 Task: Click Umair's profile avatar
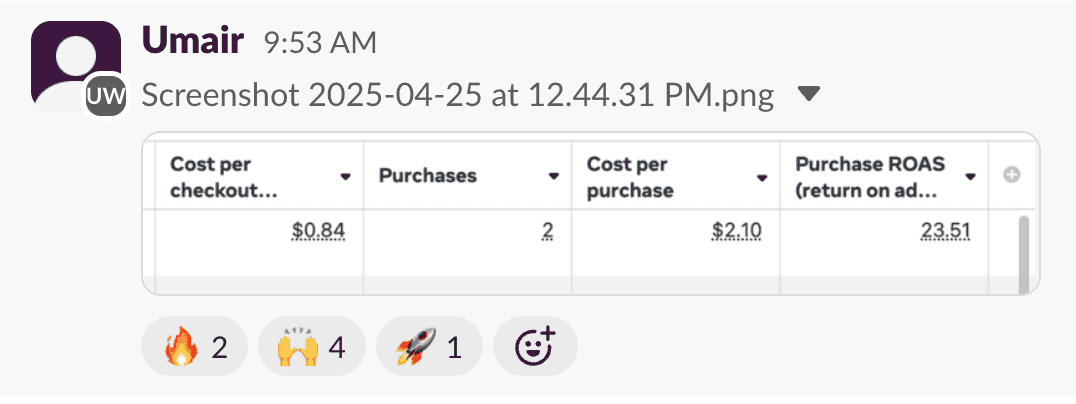coord(70,64)
